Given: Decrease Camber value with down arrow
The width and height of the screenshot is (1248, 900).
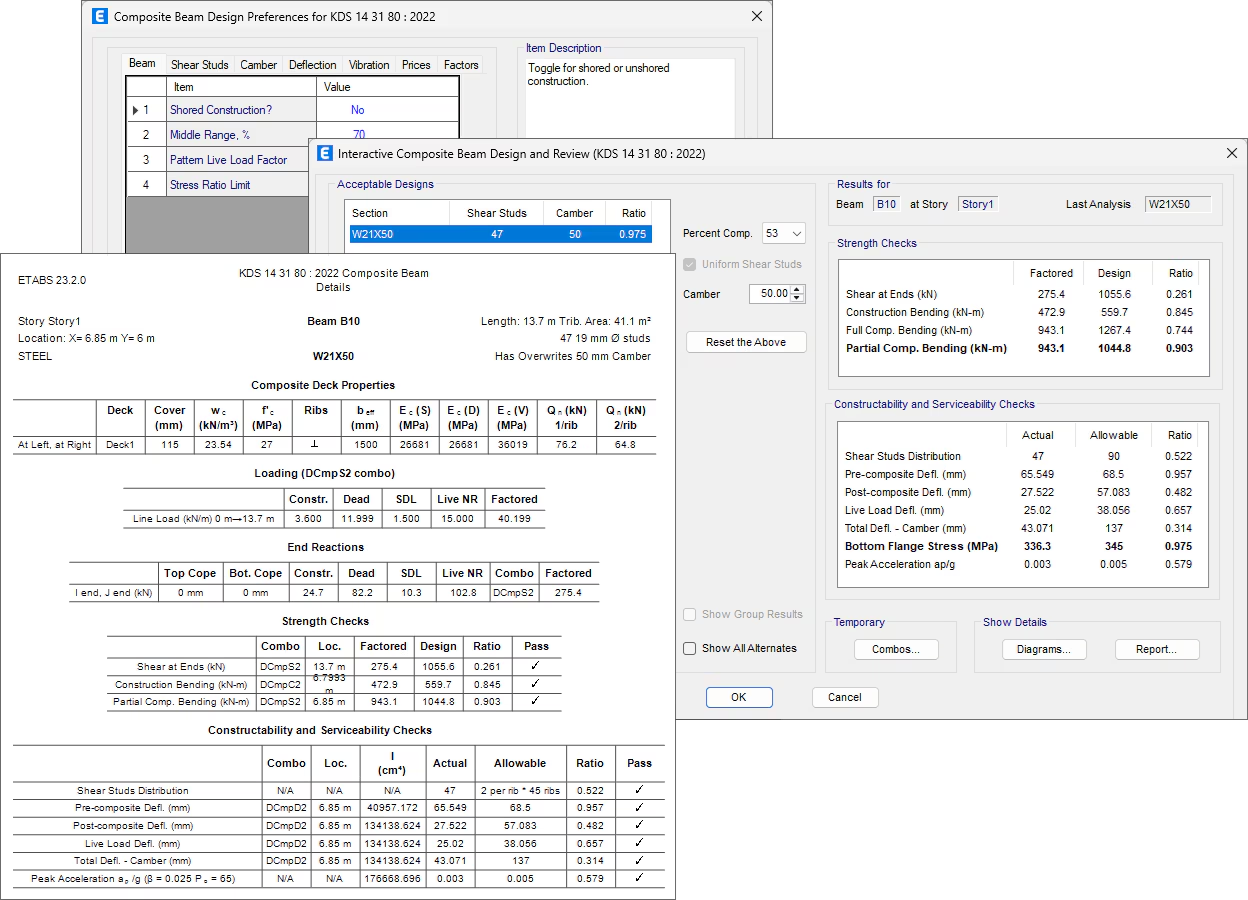Looking at the screenshot, I should point(796,298).
